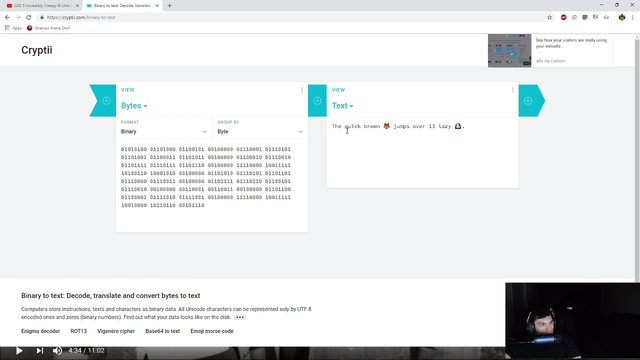Viewport: 640px width, 360px height.
Task: Close the Binary to text tab
Action: pos(157,6)
